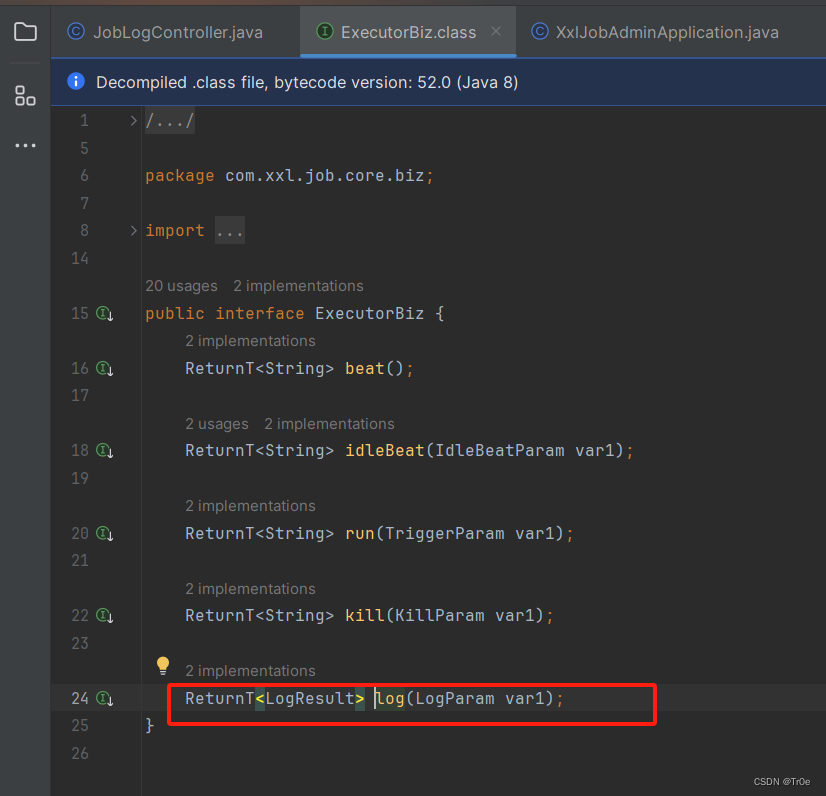Image resolution: width=826 pixels, height=796 pixels.
Task: Expand folded comment at line 1
Action: click(x=133, y=121)
